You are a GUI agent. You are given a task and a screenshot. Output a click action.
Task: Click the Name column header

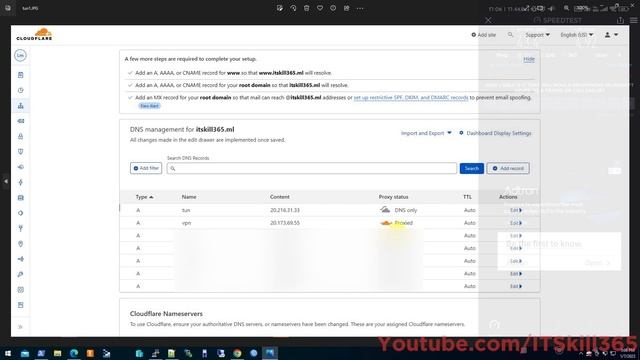[189, 197]
